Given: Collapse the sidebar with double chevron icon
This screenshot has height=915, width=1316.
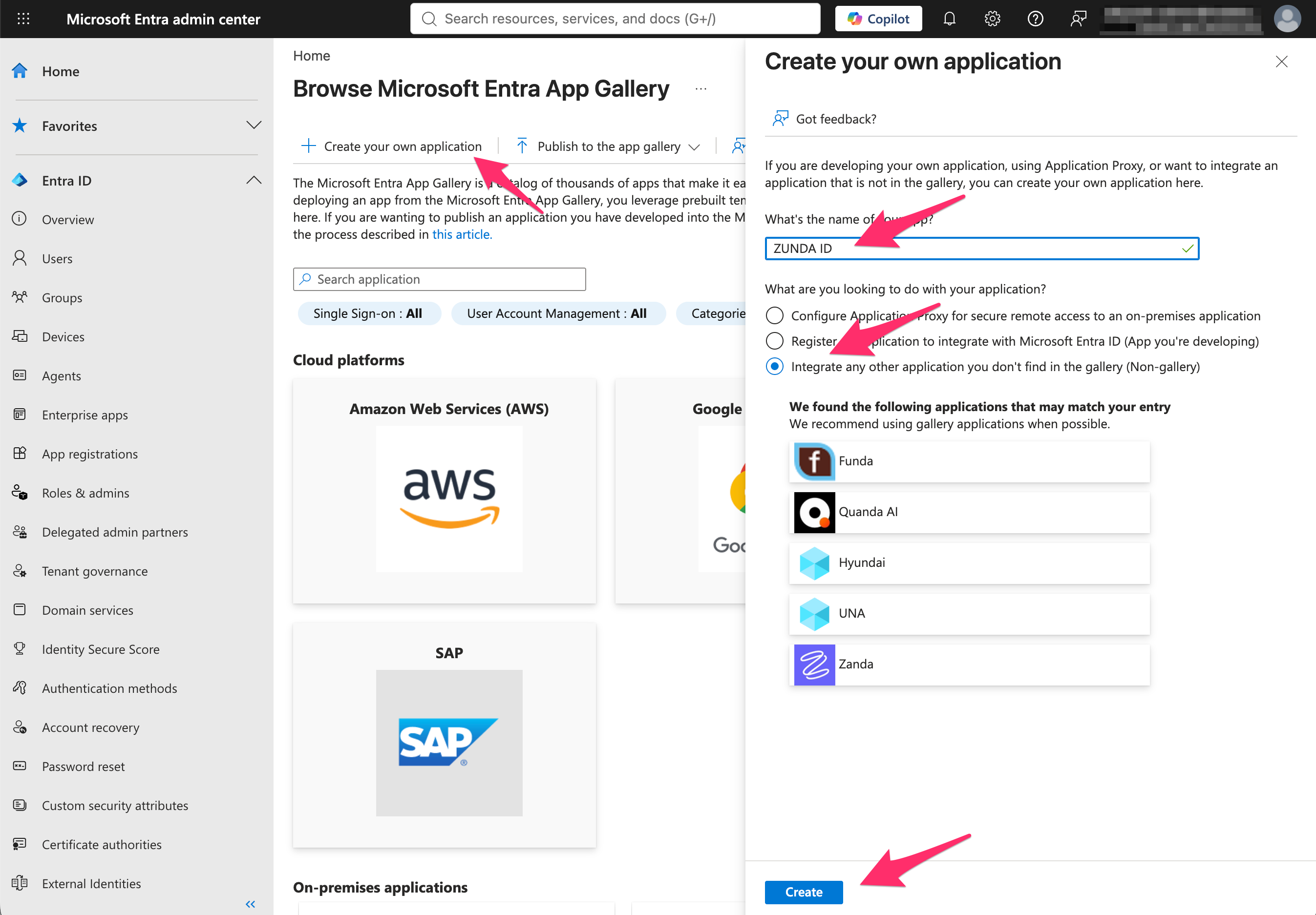Looking at the screenshot, I should (251, 904).
